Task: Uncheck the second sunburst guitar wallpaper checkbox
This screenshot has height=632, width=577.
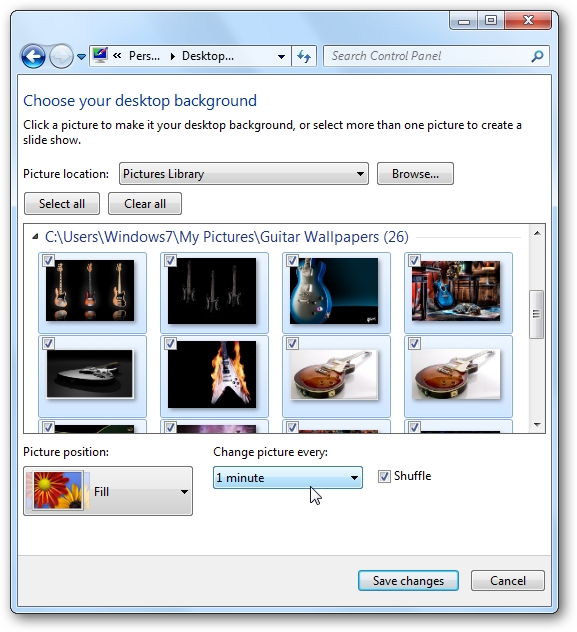Action: click(x=415, y=343)
